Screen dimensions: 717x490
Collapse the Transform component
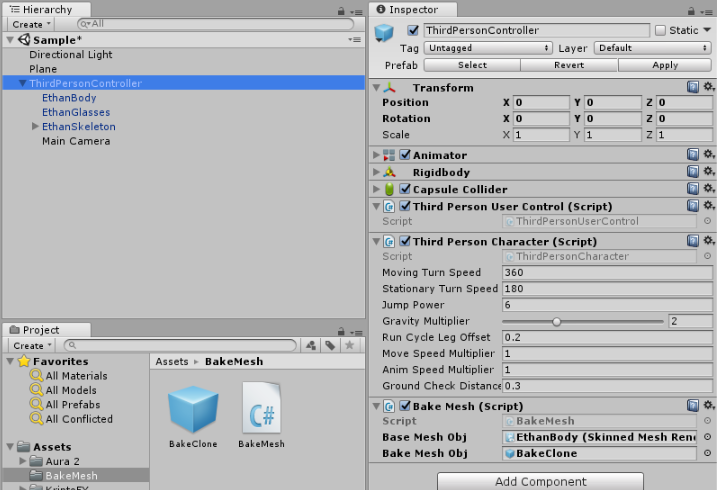[x=376, y=87]
